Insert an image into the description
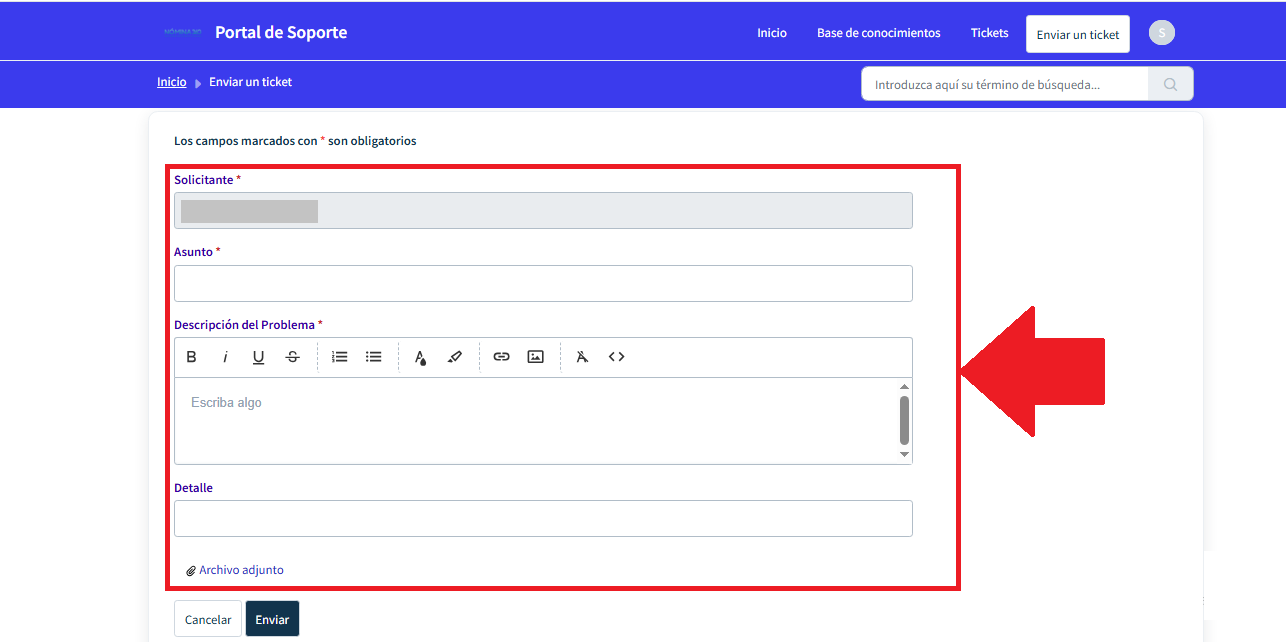1286x642 pixels. (536, 357)
